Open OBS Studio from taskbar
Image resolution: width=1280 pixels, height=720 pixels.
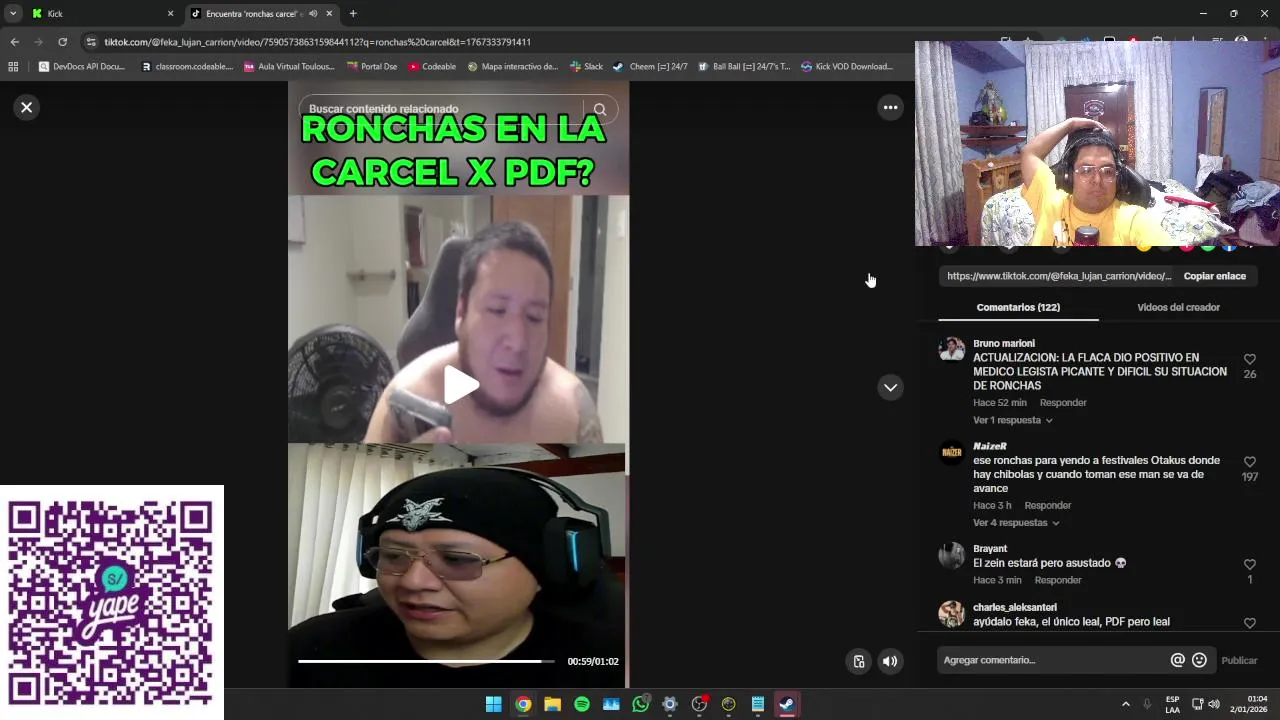(699, 704)
